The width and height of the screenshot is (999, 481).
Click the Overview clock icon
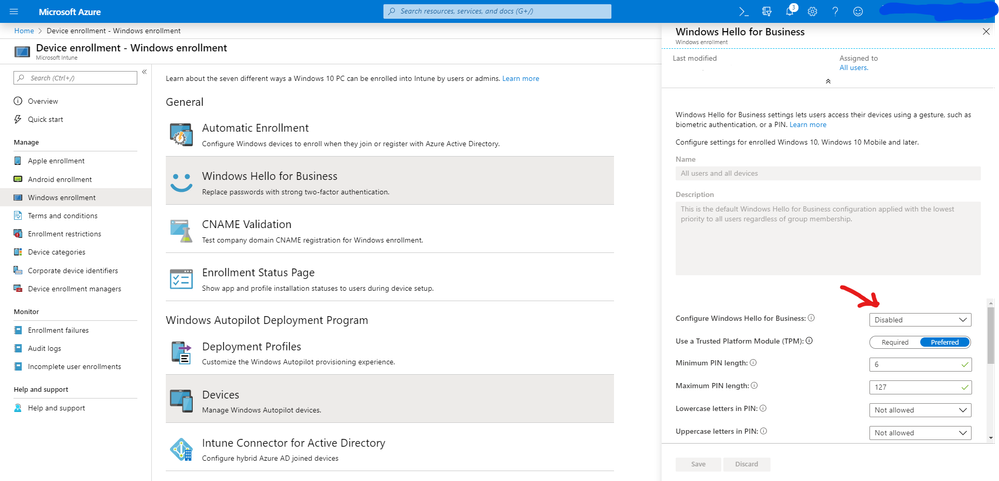point(17,101)
